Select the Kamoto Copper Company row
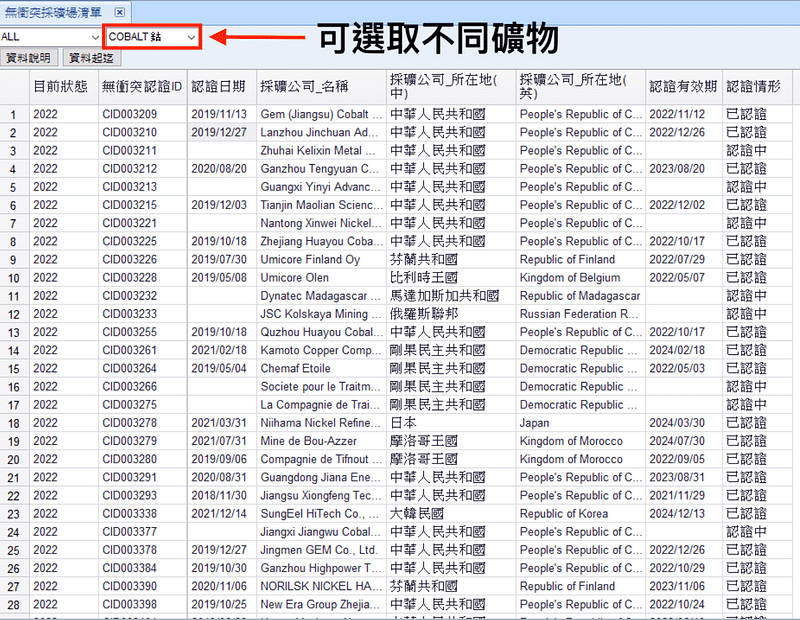 305,350
